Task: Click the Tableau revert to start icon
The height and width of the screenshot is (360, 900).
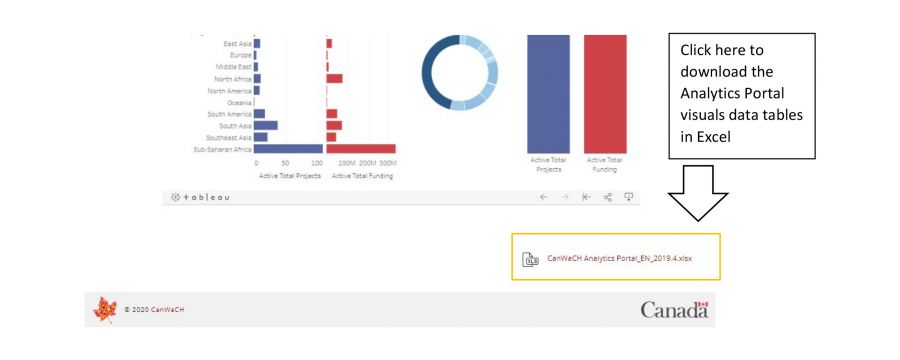Action: point(586,197)
